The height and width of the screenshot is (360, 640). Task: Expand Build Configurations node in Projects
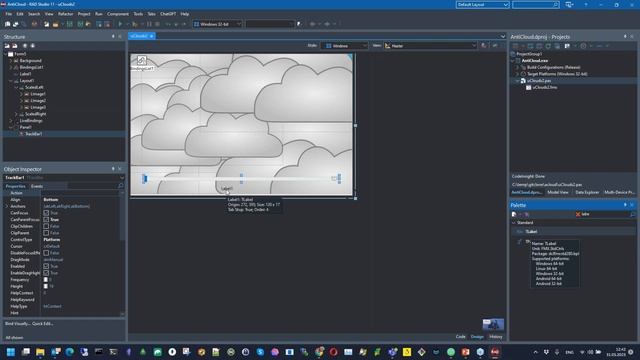[518, 67]
